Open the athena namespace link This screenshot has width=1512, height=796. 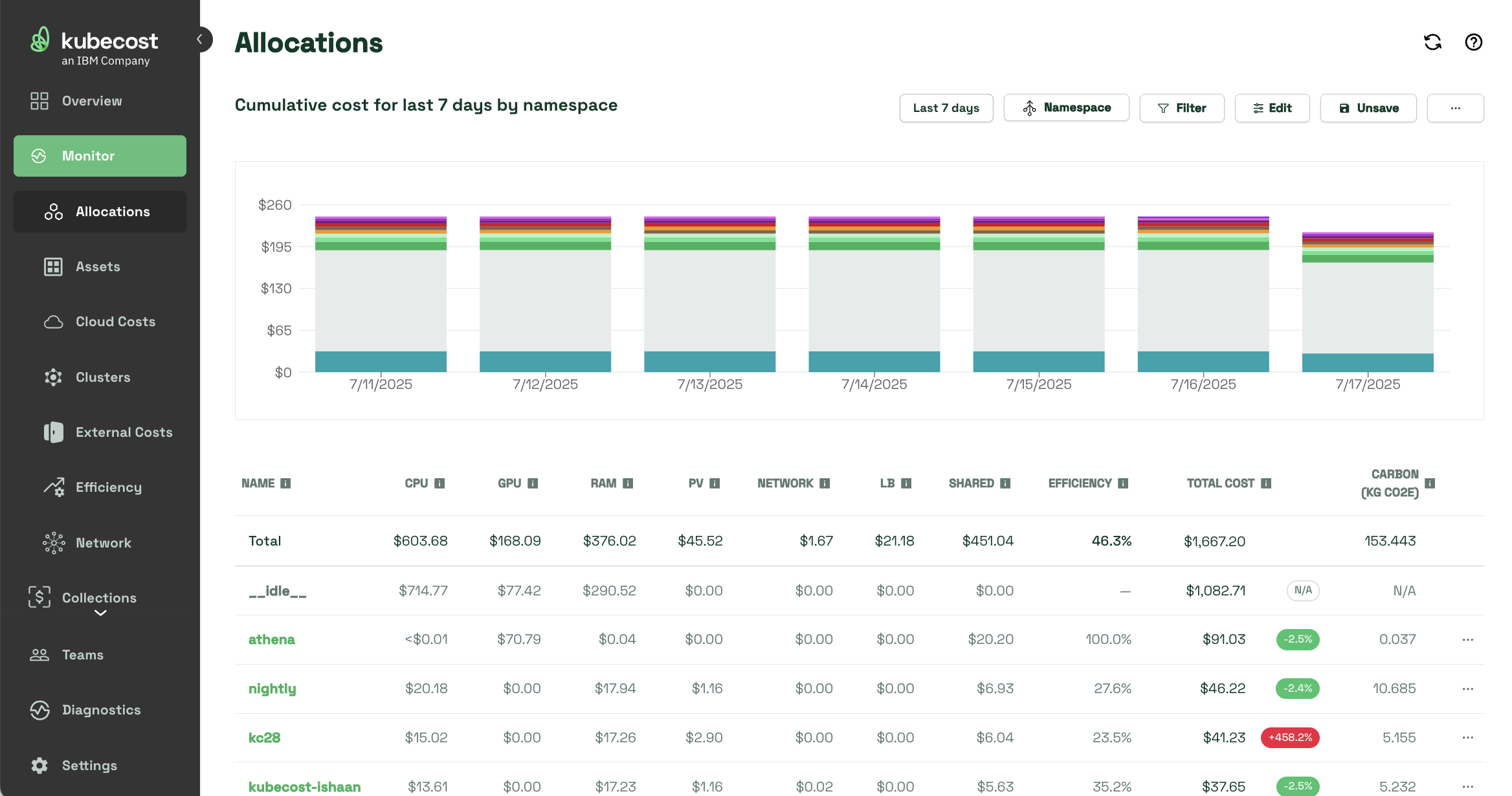pos(271,639)
